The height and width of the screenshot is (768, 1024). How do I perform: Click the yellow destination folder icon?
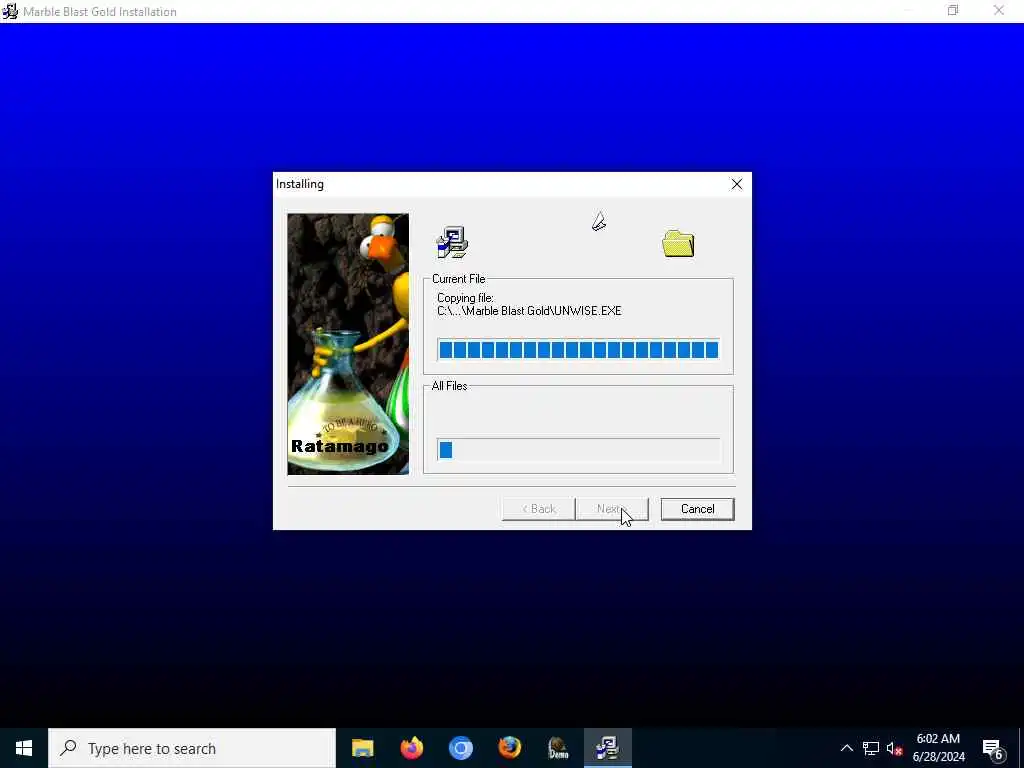point(678,244)
